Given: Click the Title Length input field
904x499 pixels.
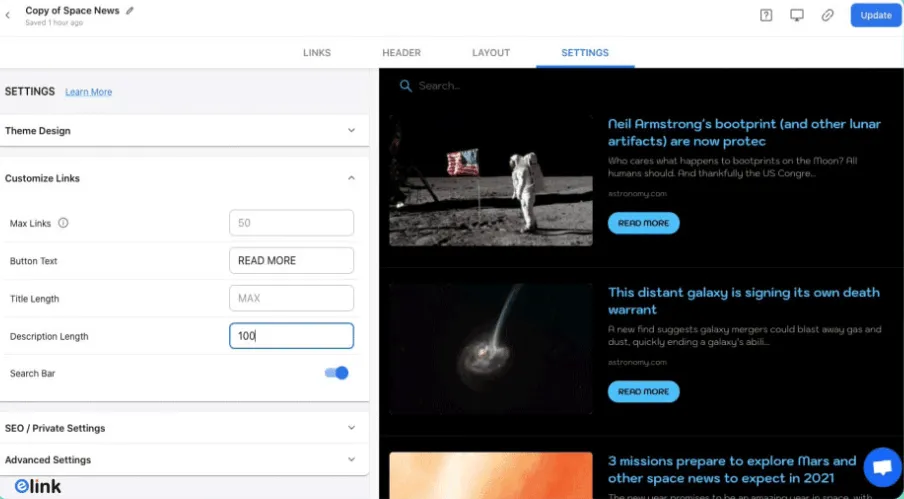Looking at the screenshot, I should tap(291, 298).
